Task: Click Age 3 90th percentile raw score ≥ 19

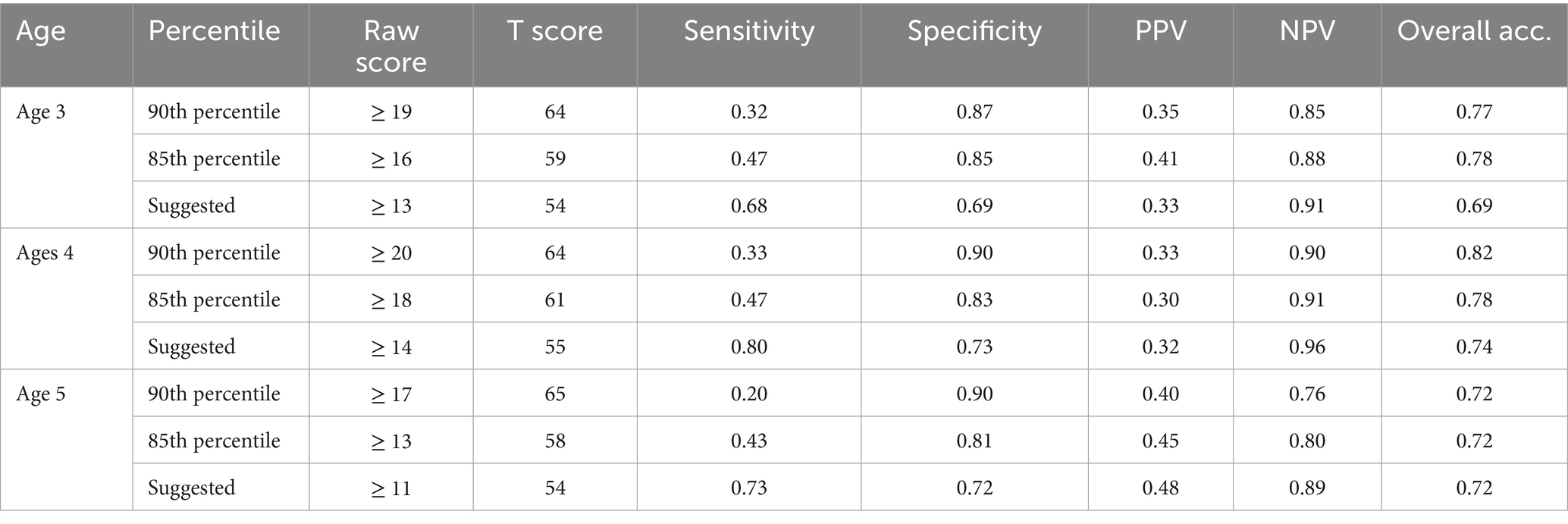Action: 391,112
